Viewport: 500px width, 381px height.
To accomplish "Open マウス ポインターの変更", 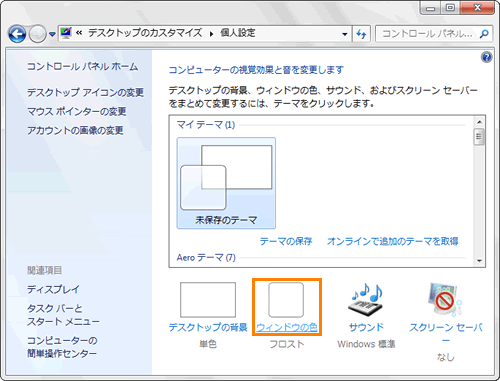I will tap(77, 111).
